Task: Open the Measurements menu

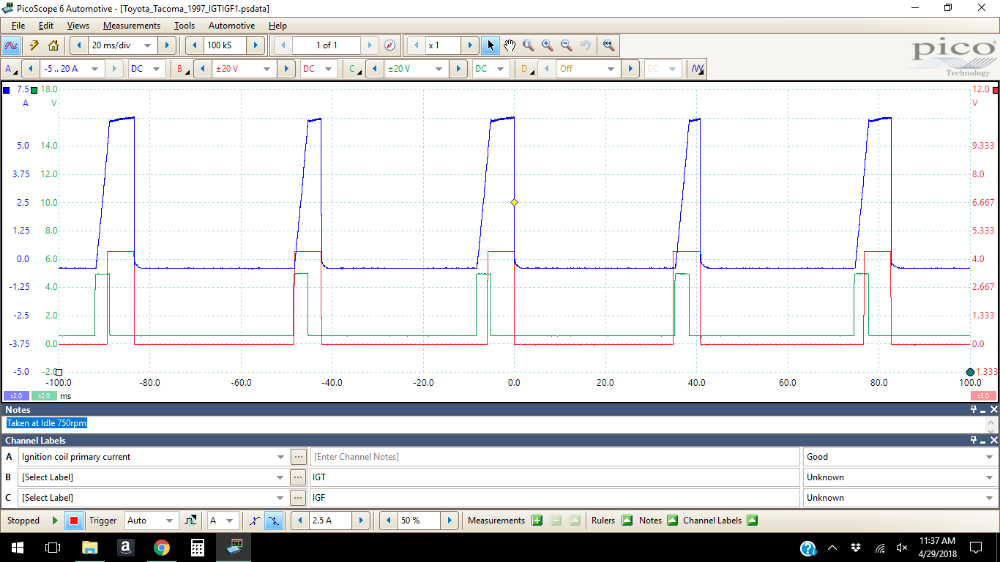Action: point(131,26)
